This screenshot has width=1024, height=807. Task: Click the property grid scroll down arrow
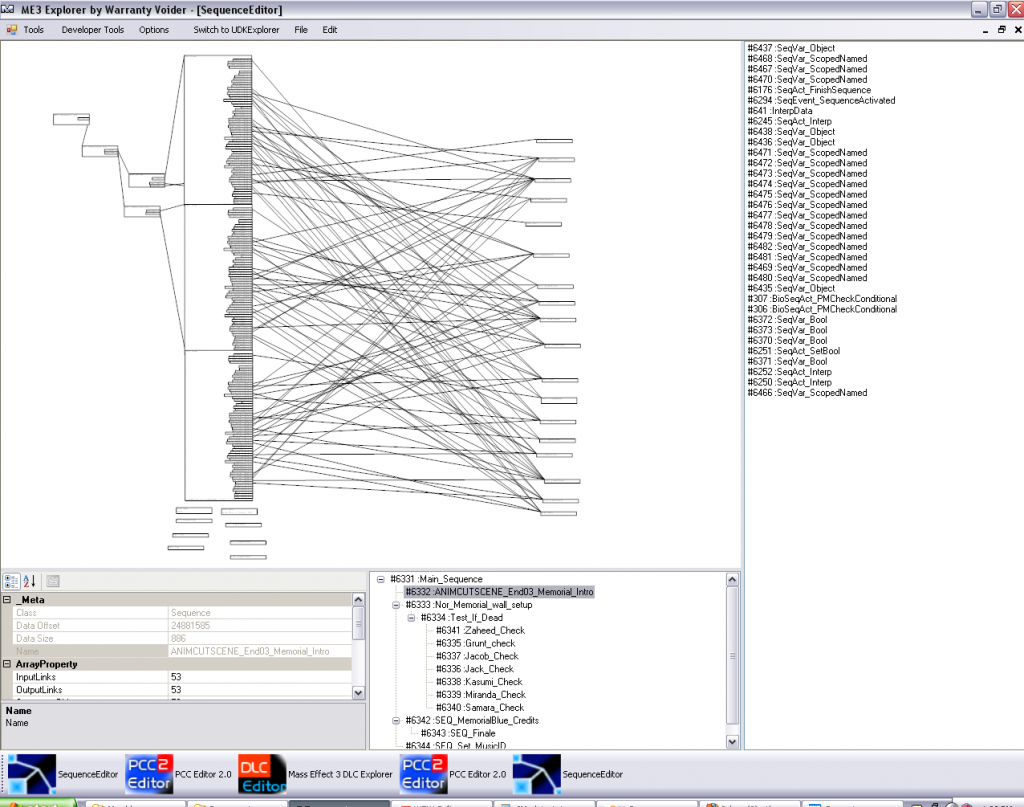click(358, 692)
